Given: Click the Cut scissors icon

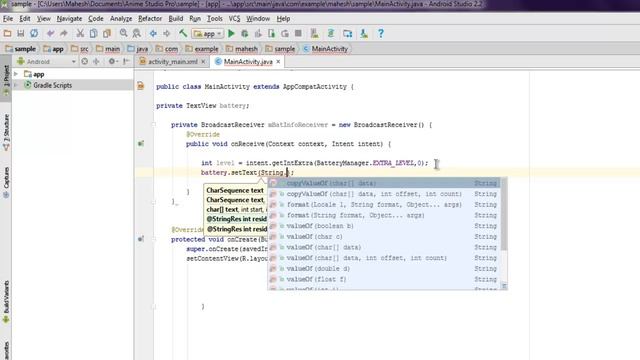Looking at the screenshot, I should coord(80,33).
